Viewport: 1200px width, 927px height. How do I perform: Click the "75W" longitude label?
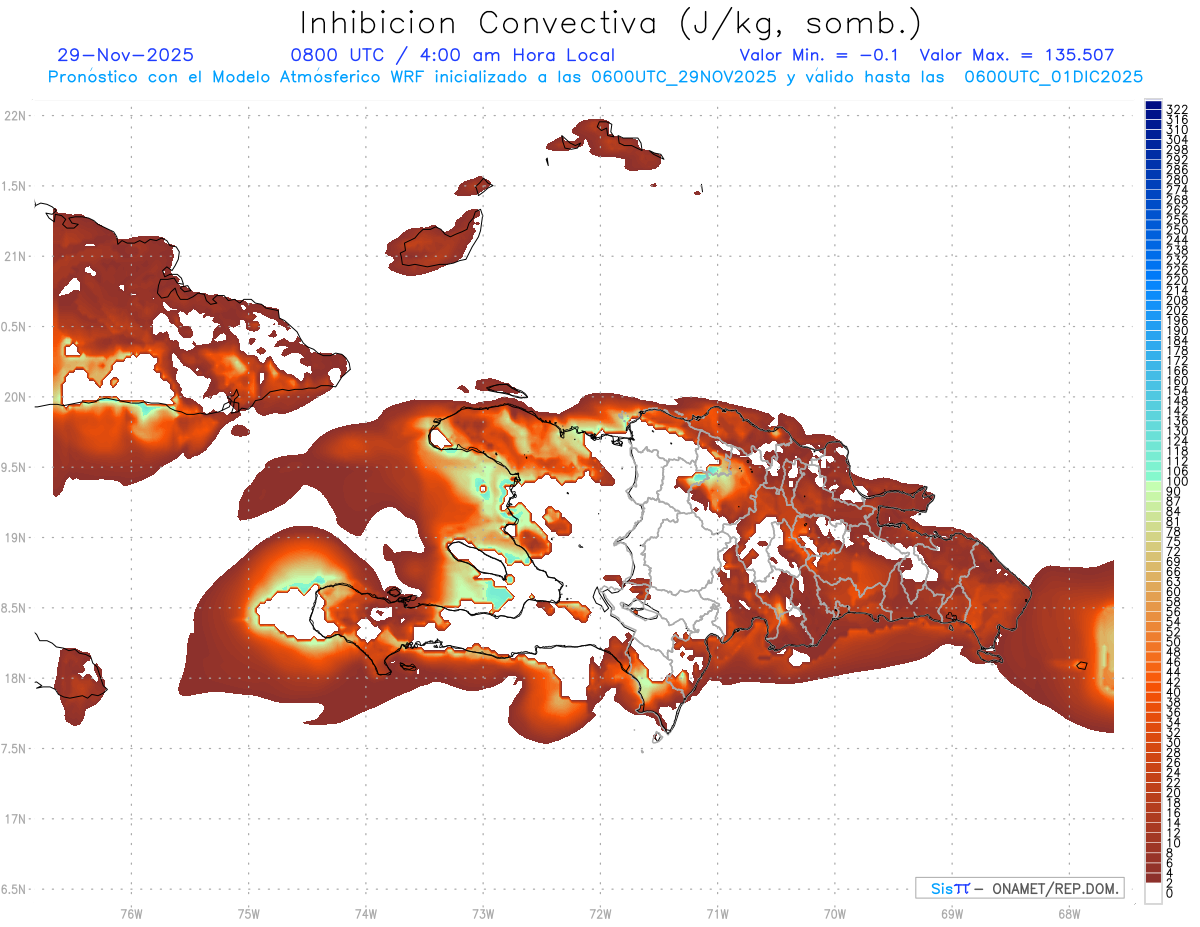tap(248, 913)
